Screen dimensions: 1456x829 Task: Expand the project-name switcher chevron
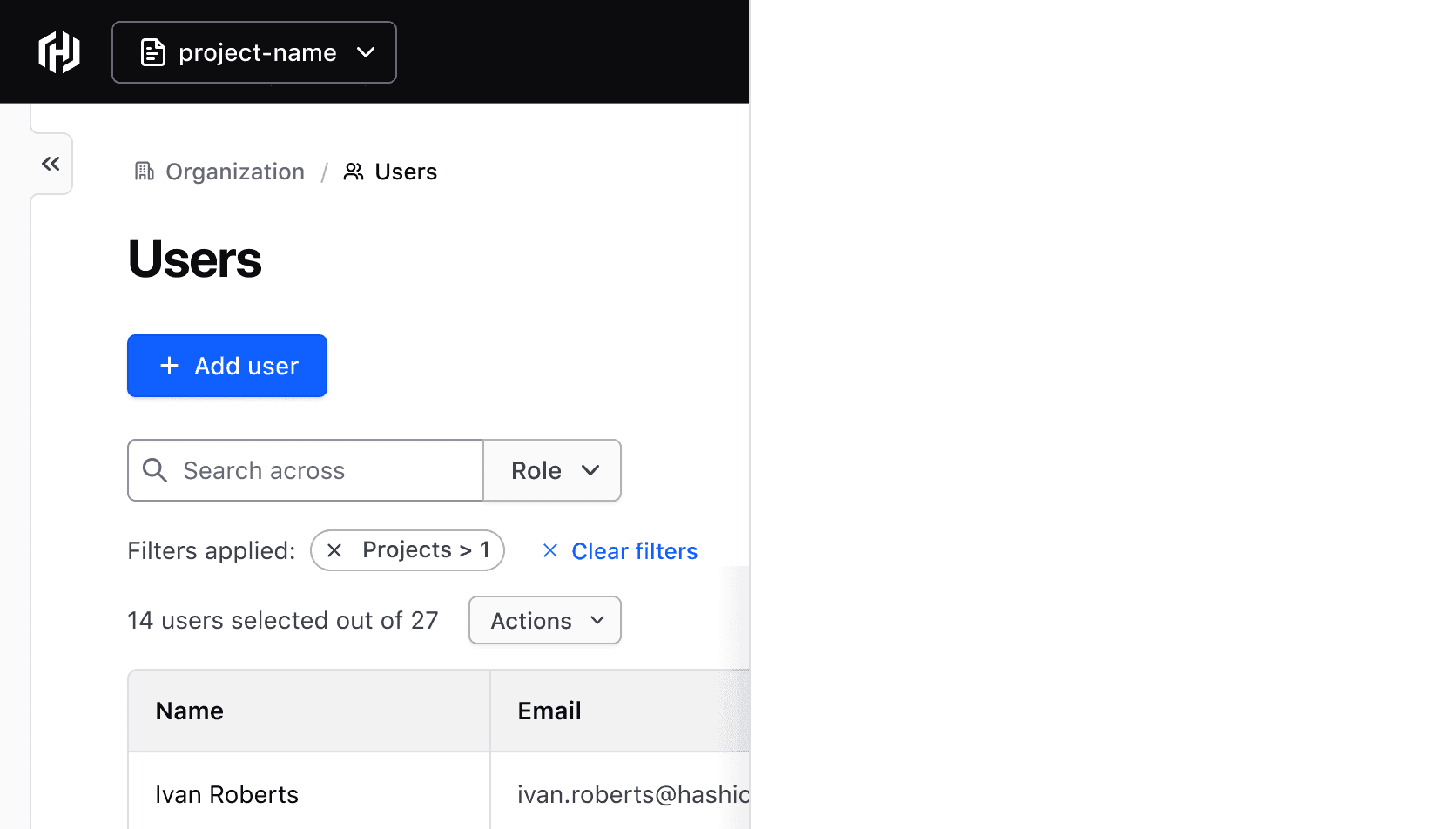coord(366,52)
